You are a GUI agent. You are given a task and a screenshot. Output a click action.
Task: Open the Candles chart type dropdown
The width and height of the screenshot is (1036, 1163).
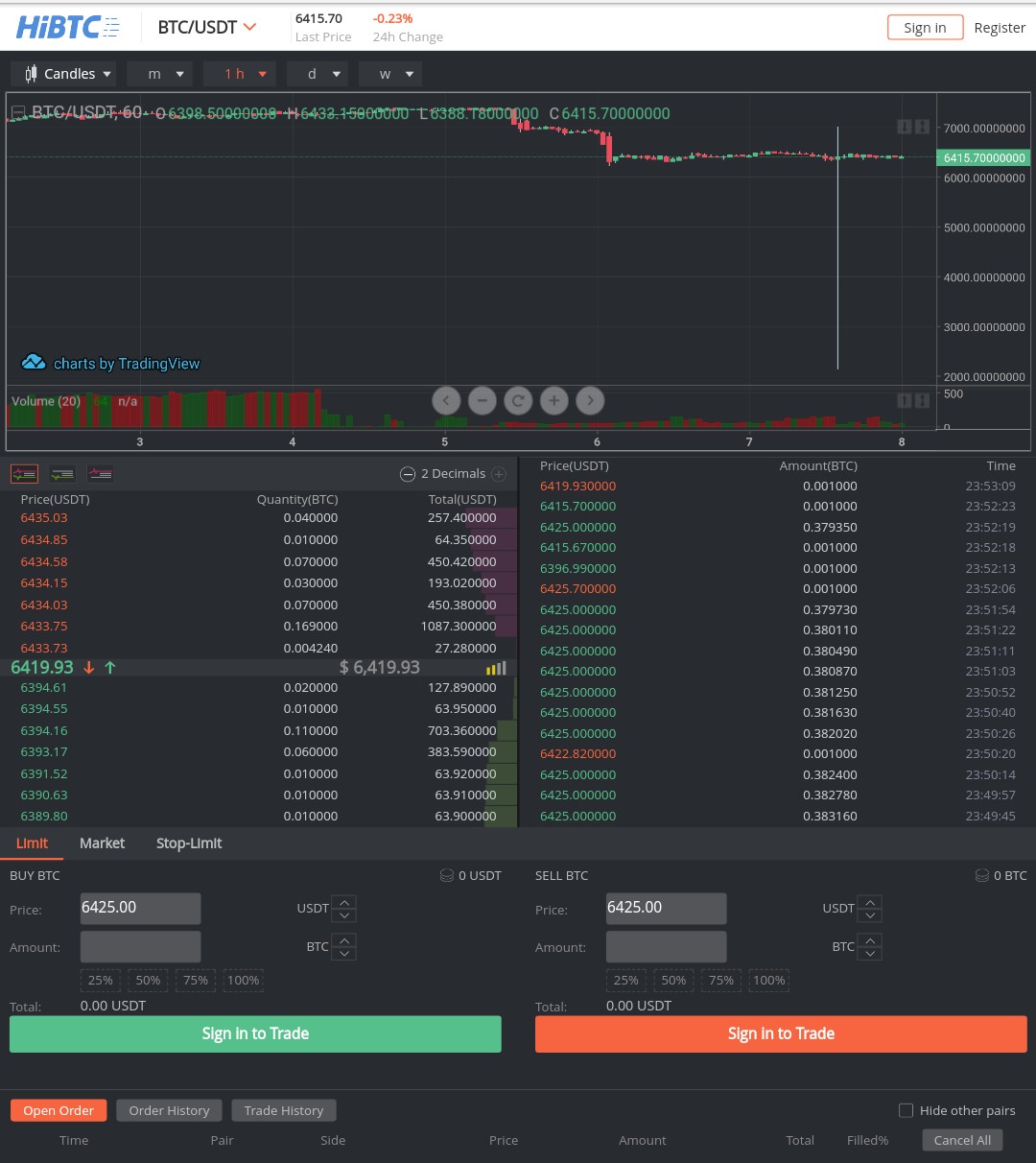click(x=63, y=74)
